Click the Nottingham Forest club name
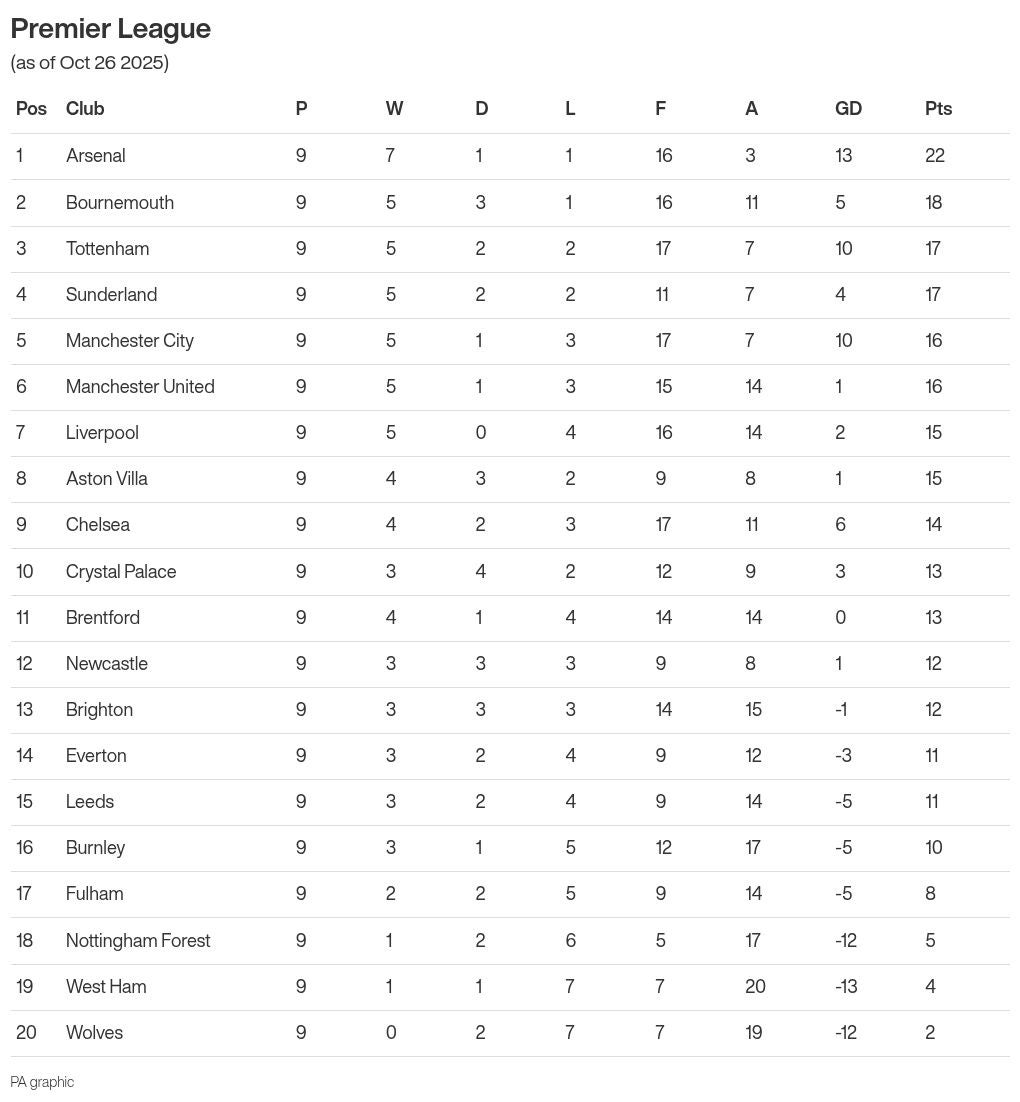Screen dimensions: 1020x1102 [x=138, y=940]
